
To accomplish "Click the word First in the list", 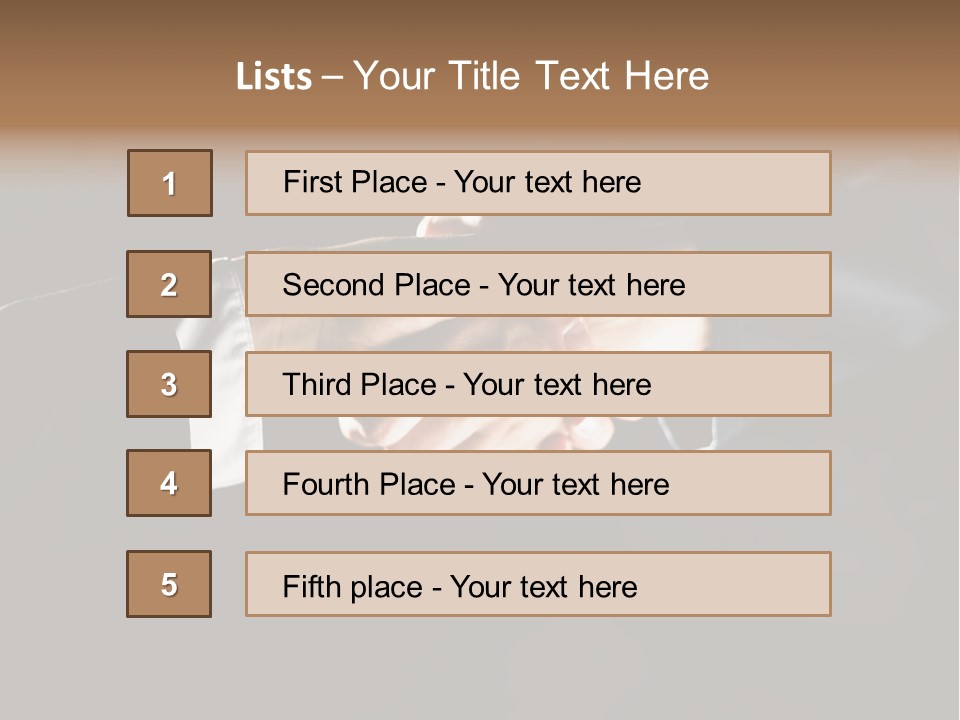I will (311, 182).
